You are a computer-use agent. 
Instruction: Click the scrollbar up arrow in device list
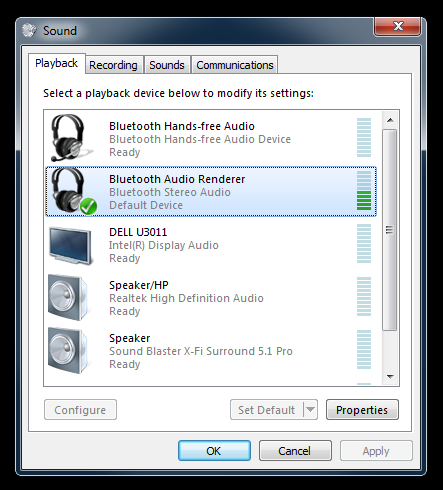(390, 120)
